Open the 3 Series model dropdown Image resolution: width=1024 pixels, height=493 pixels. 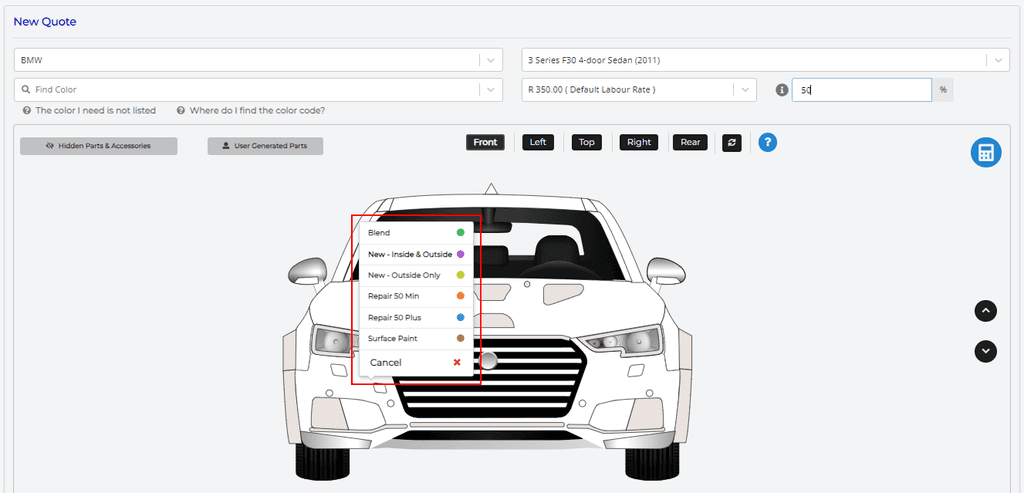997,60
